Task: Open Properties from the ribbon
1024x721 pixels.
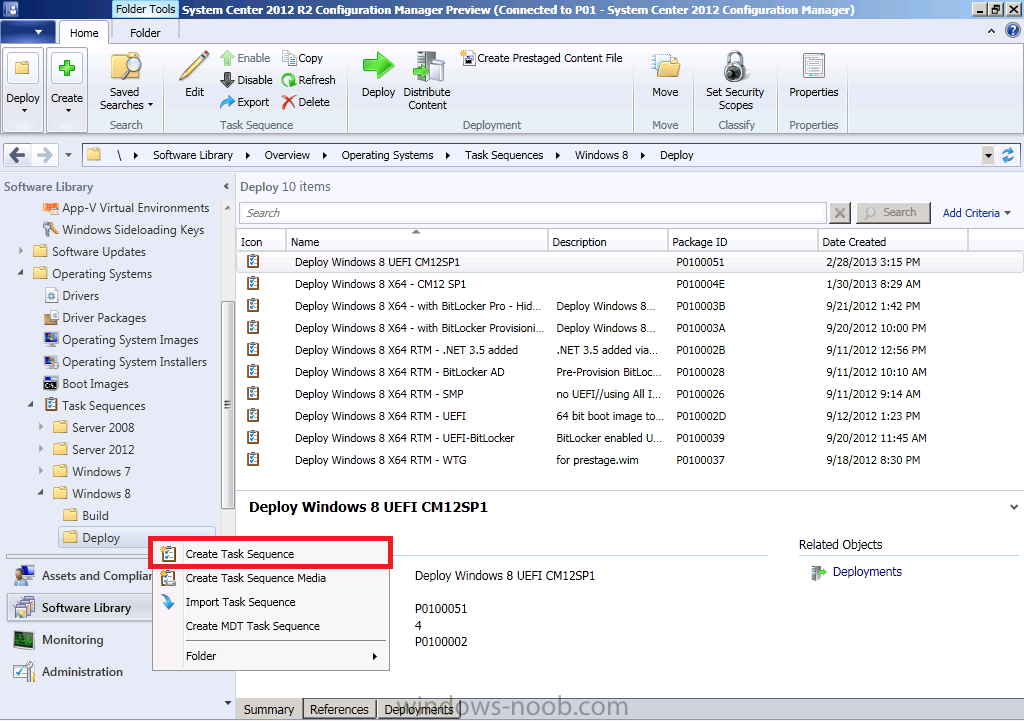Action: 813,74
